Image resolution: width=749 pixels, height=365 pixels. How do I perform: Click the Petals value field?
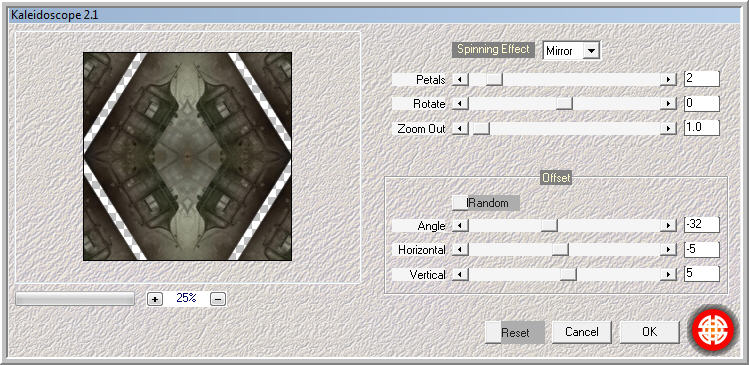tap(702, 79)
